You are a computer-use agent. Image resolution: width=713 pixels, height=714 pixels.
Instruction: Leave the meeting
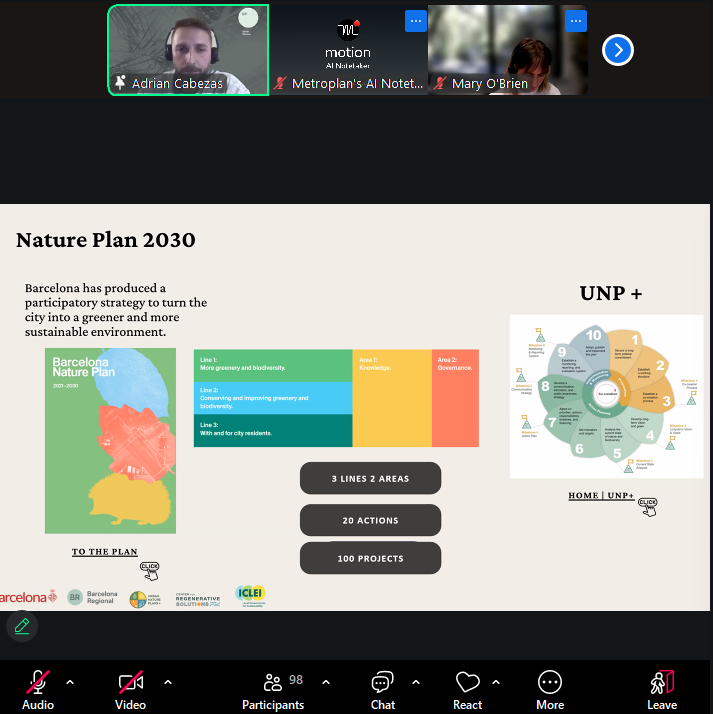coord(661,688)
